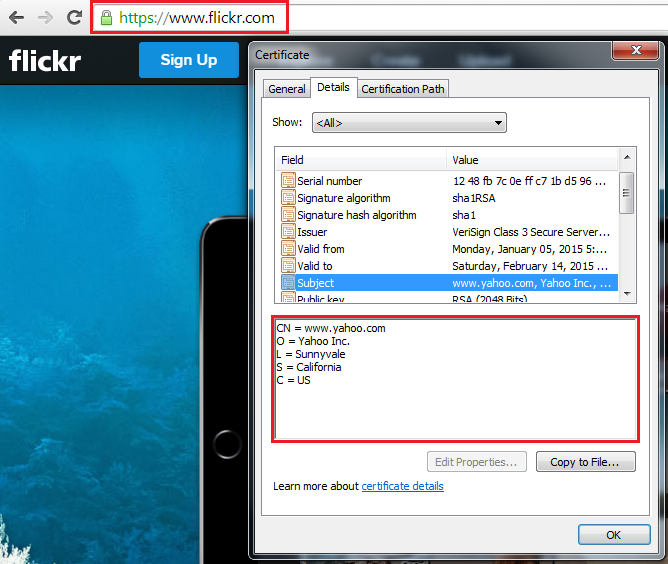Image resolution: width=668 pixels, height=564 pixels.
Task: Click the Edit Properties button
Action: [x=476, y=462]
